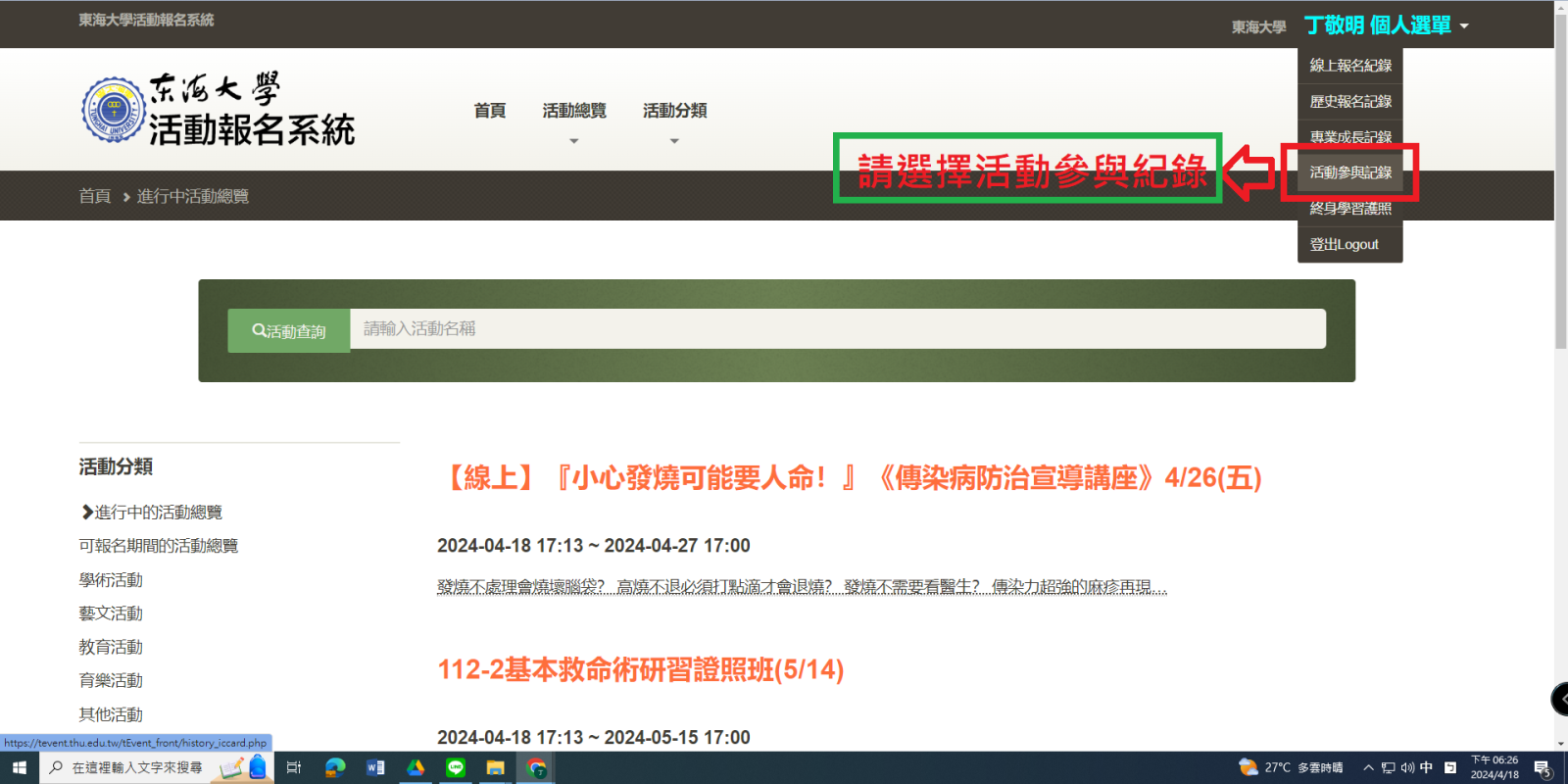
Task: Open LINE app from the taskbar
Action: tap(456, 768)
